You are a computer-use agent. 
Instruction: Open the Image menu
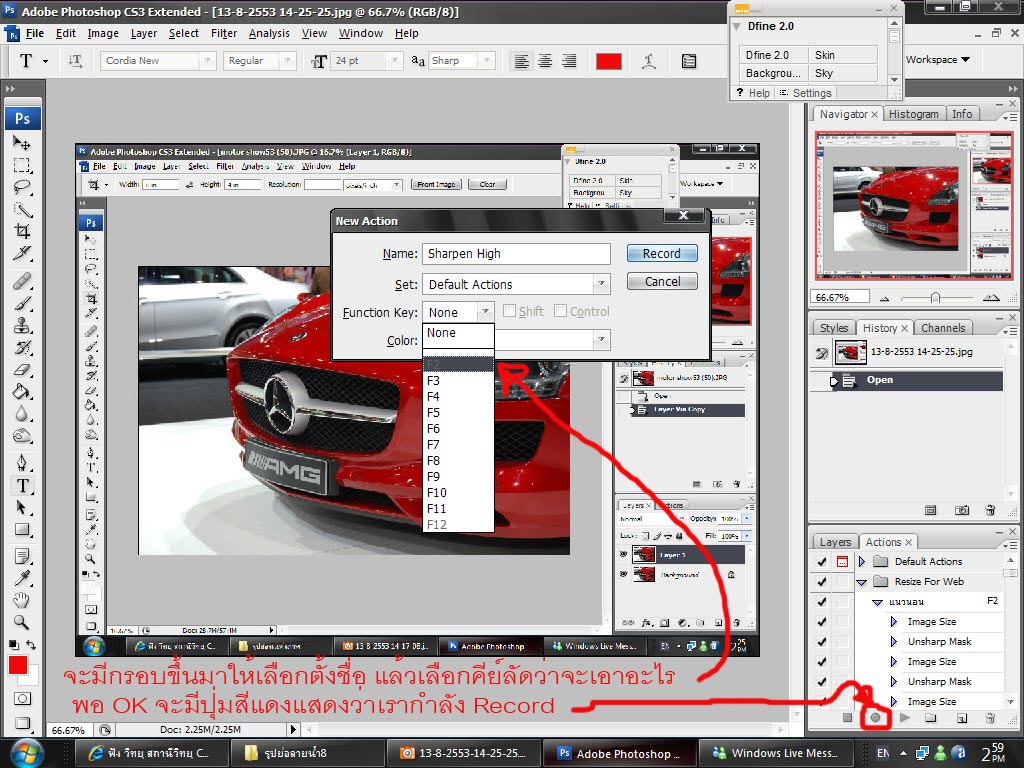(x=103, y=33)
